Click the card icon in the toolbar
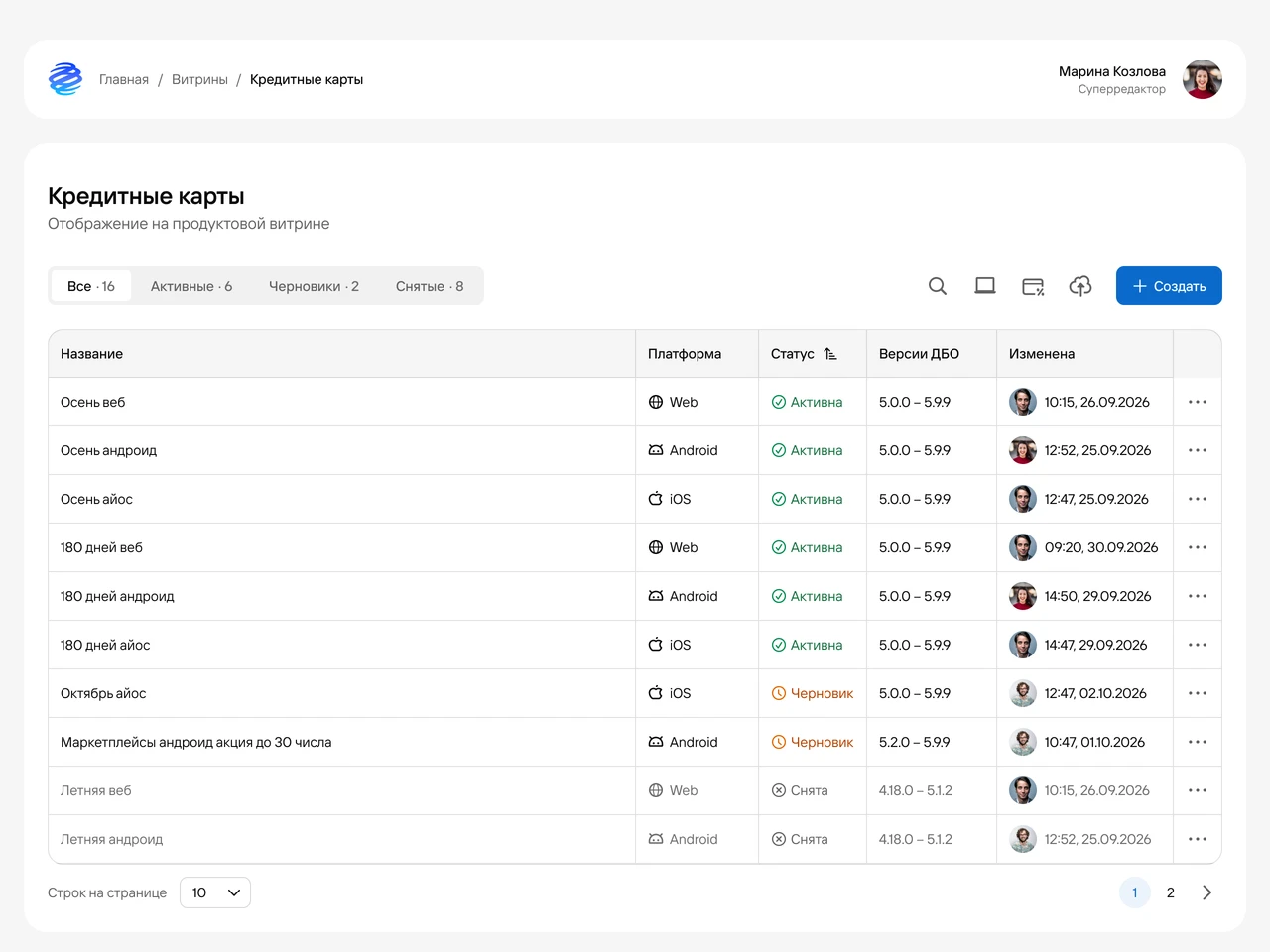This screenshot has width=1270, height=952. pos(1033,286)
